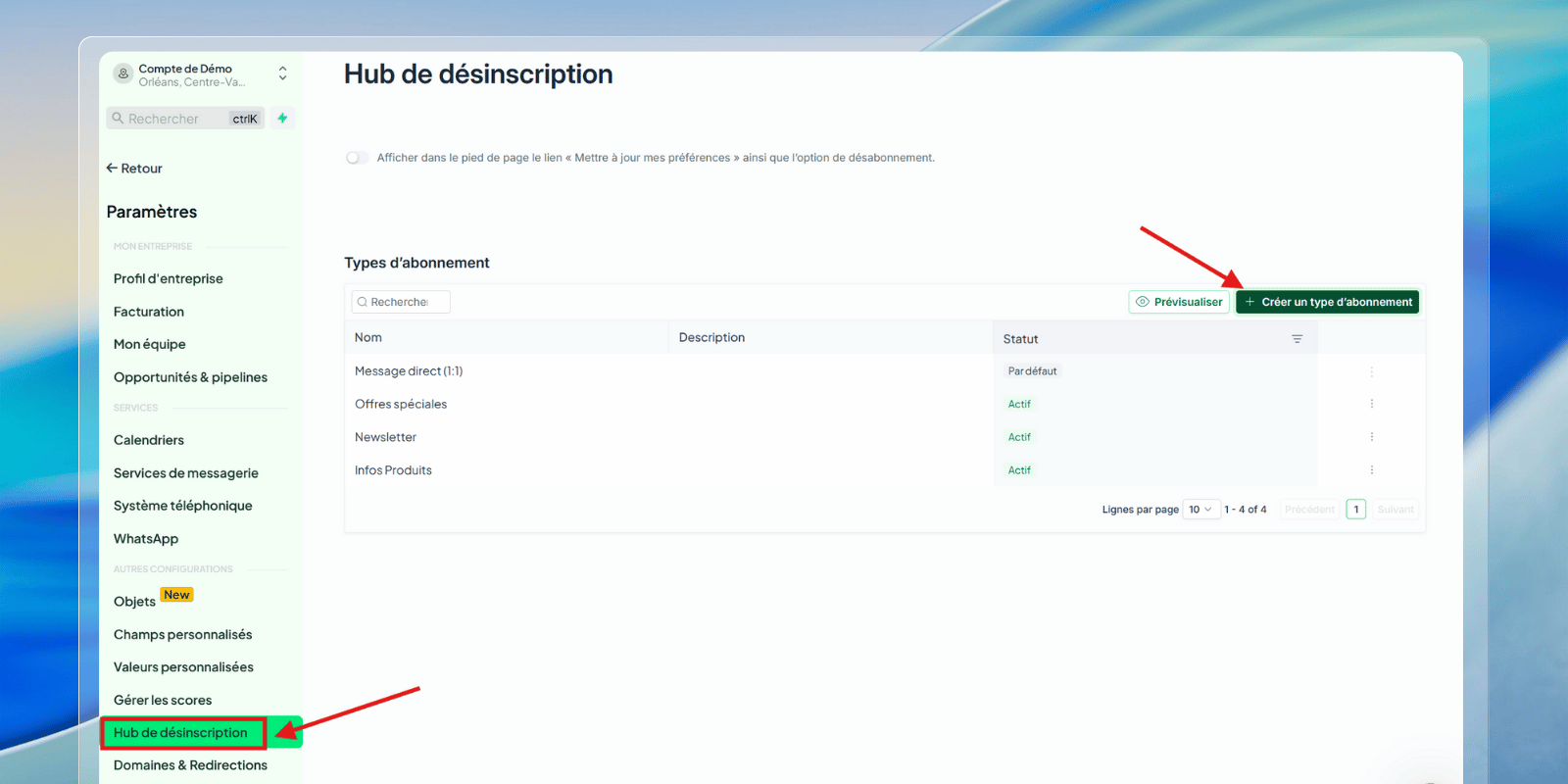1568x784 pixels.
Task: Click the Statut column filter icon
Action: (1297, 339)
